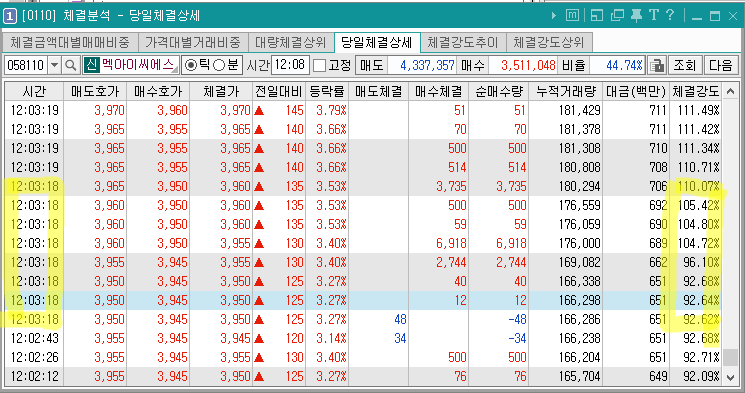Click the 누적거래량 column header
The width and height of the screenshot is (745, 393).
pos(566,91)
